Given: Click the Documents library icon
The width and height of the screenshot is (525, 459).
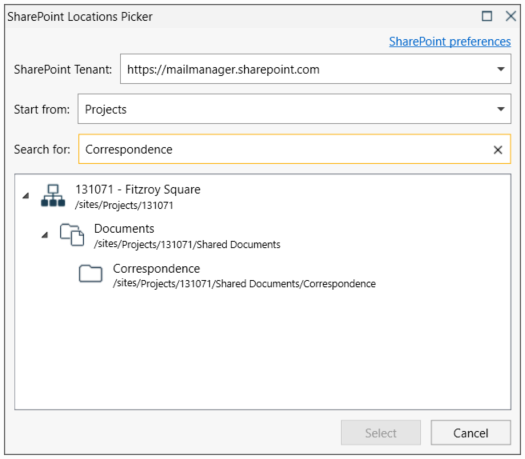Looking at the screenshot, I should 72,235.
